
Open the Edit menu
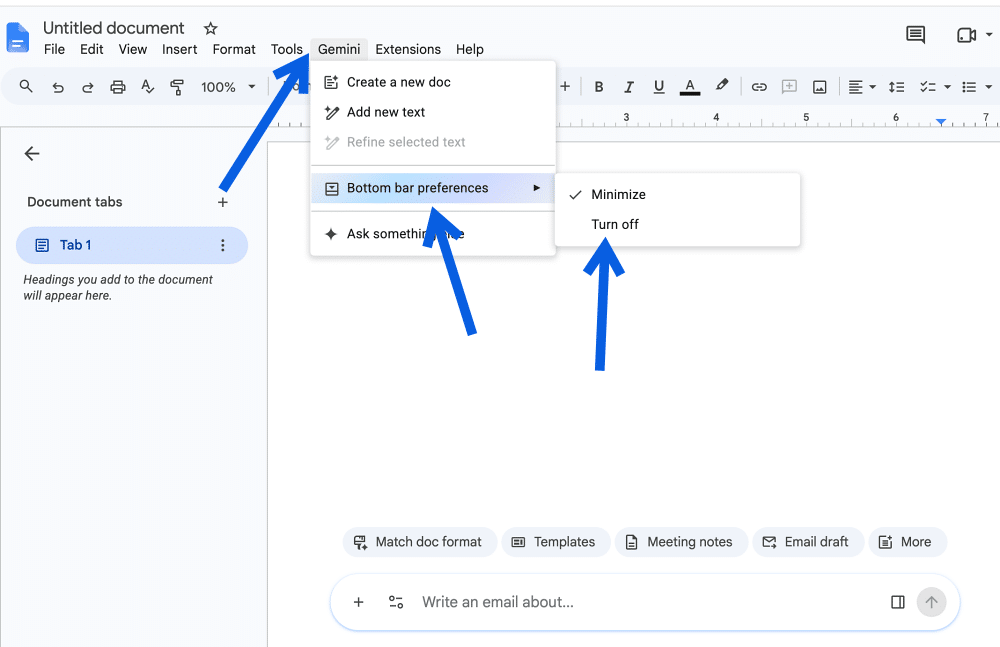91,49
